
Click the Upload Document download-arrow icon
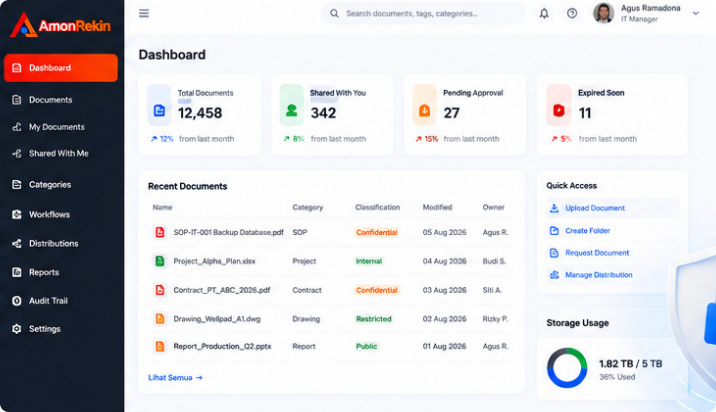tap(554, 208)
